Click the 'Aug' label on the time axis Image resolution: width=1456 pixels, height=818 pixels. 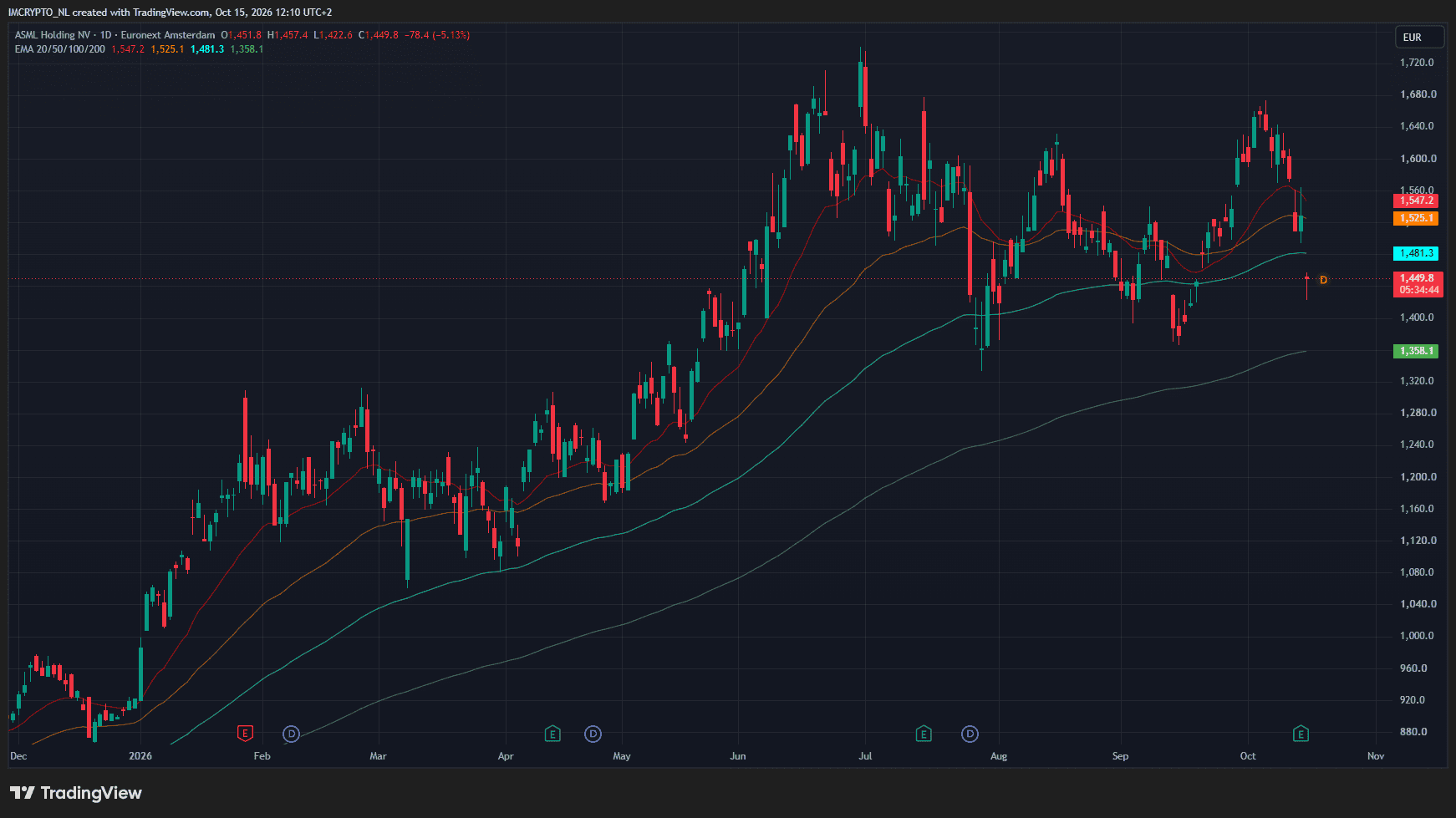click(999, 756)
